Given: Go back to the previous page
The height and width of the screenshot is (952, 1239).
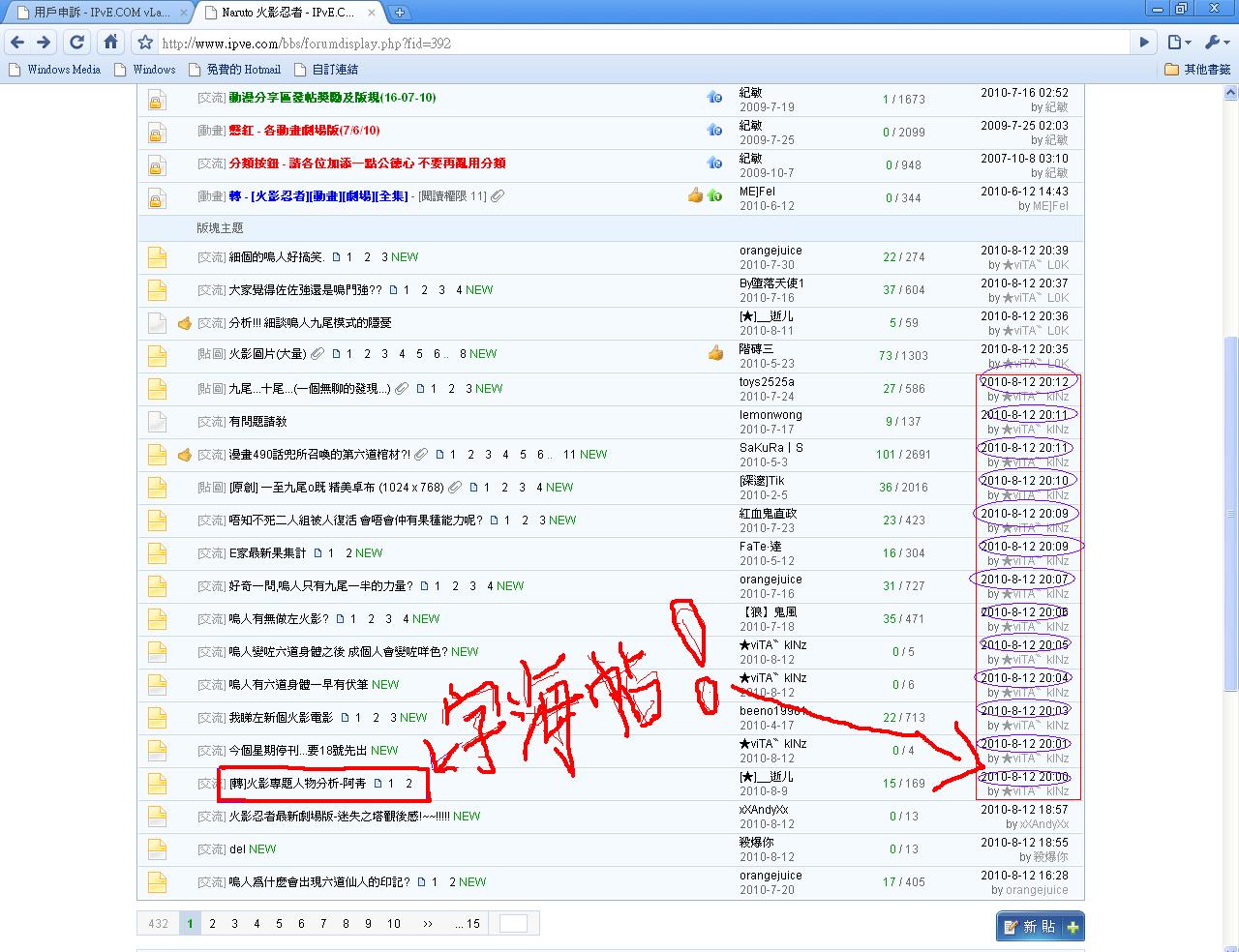Looking at the screenshot, I should [17, 43].
